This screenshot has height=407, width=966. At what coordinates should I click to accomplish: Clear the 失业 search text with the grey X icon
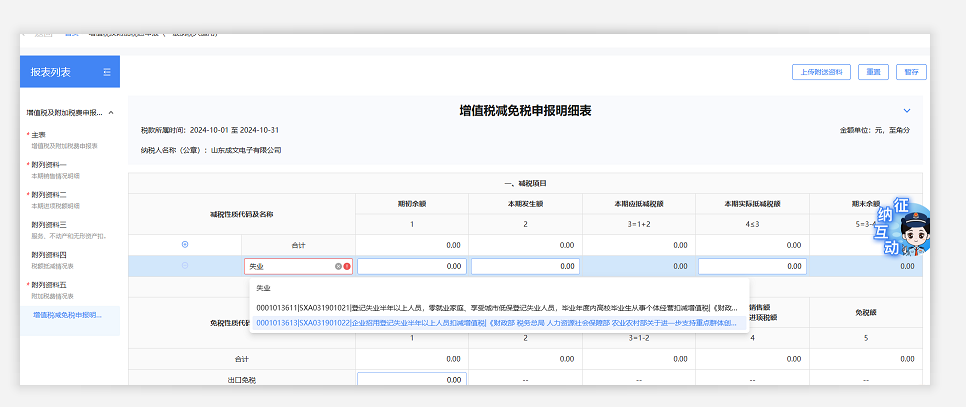click(338, 267)
